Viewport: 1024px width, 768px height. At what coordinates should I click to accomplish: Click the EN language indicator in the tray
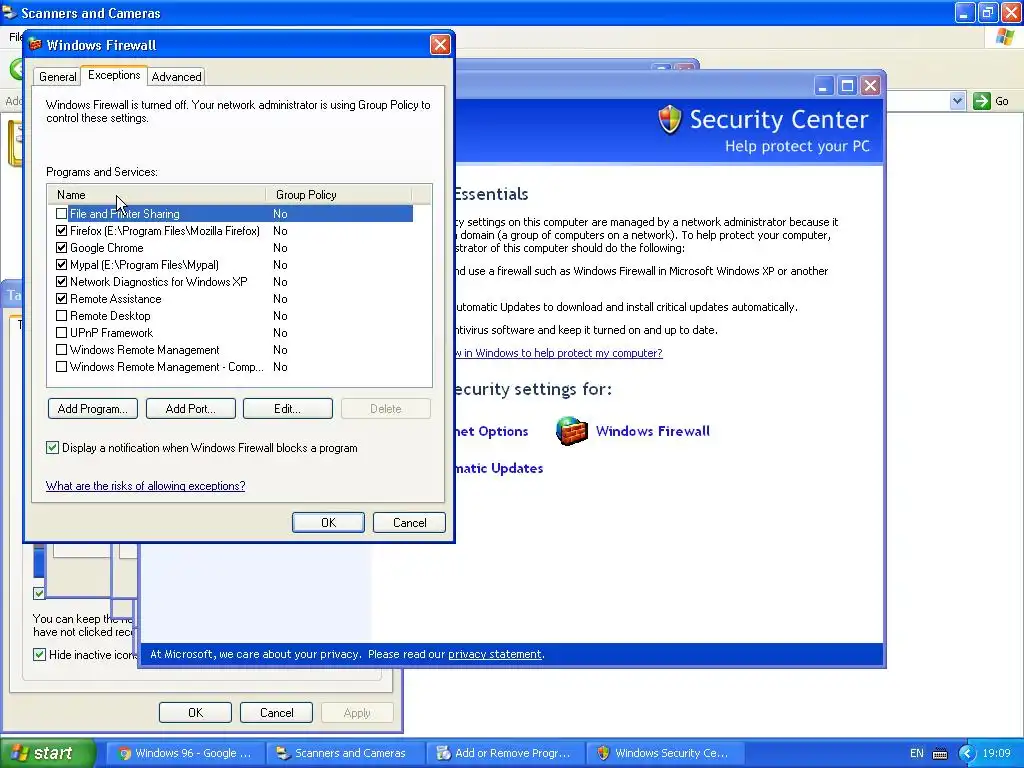(x=917, y=753)
